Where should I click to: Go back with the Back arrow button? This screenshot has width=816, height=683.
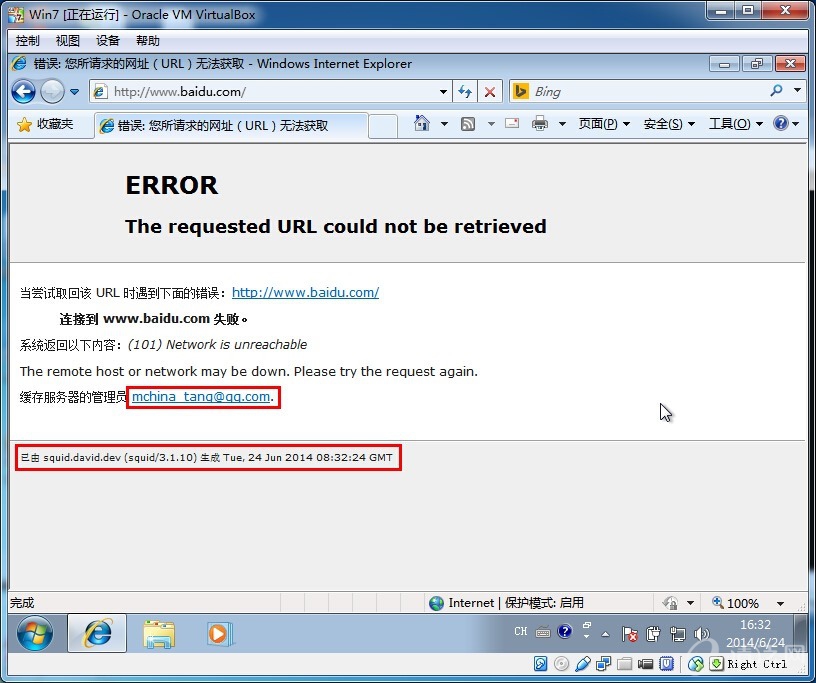tap(23, 92)
